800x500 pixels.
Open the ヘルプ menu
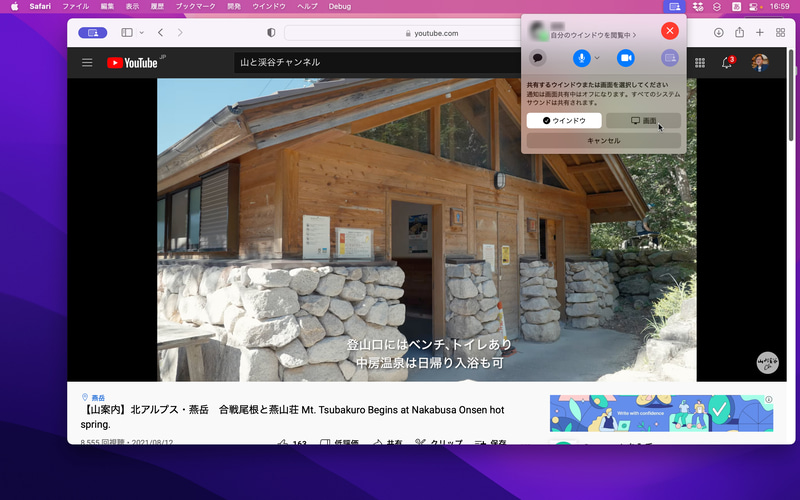click(x=307, y=7)
